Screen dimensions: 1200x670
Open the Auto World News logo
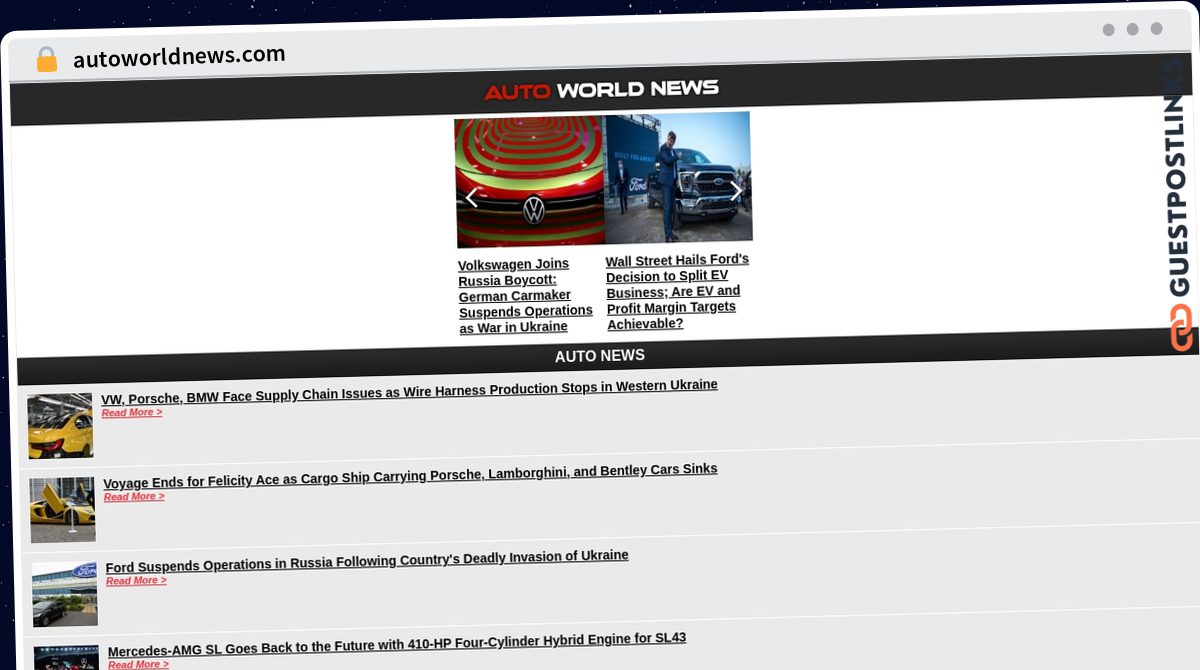[601, 90]
